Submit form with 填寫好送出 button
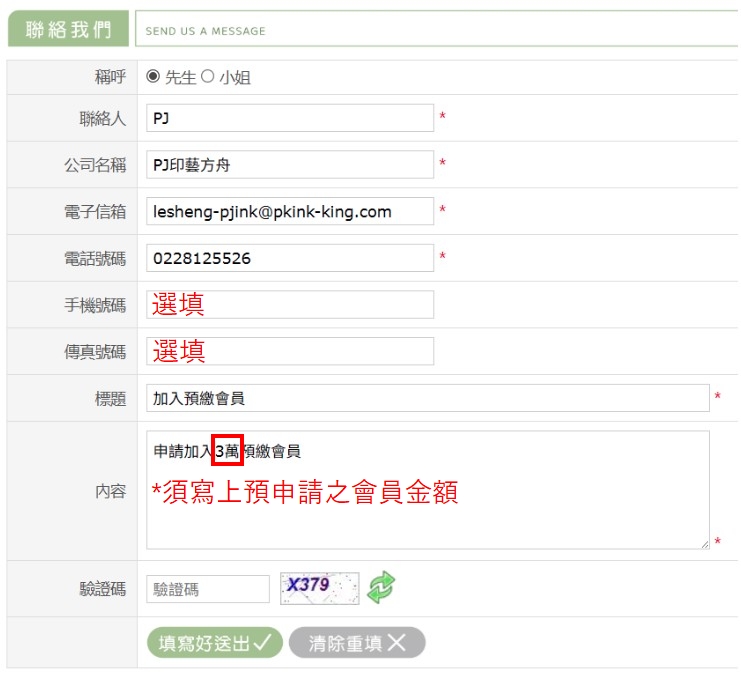The height and width of the screenshot is (673, 741). 214,643
